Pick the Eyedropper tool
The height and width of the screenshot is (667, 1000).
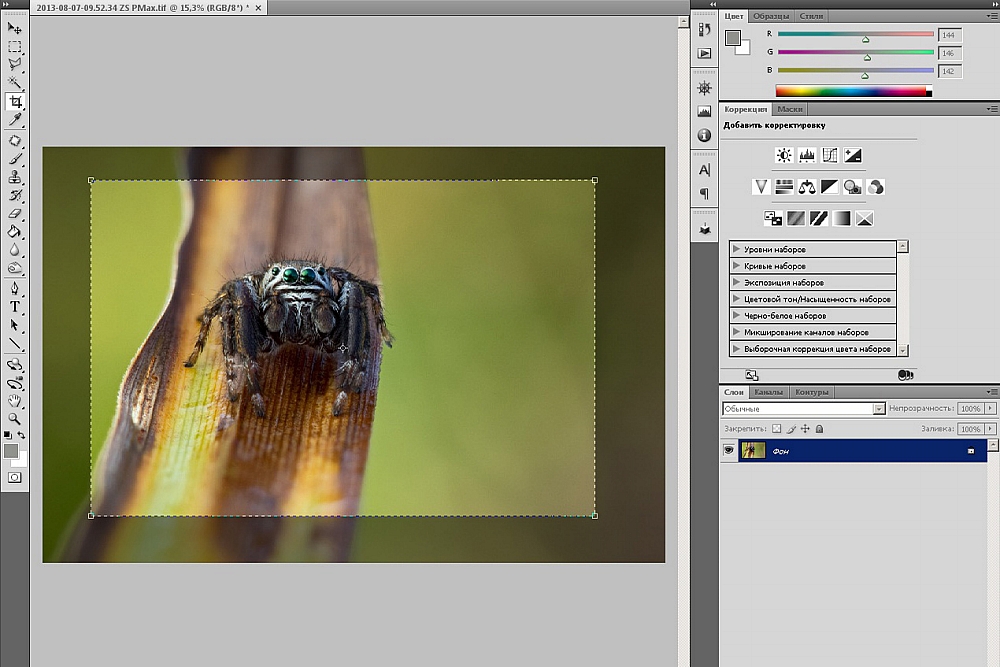(x=15, y=120)
